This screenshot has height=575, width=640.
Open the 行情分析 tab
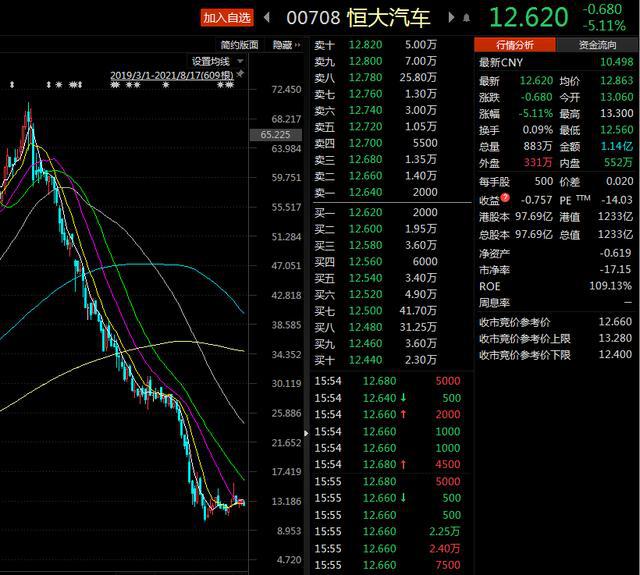point(515,45)
